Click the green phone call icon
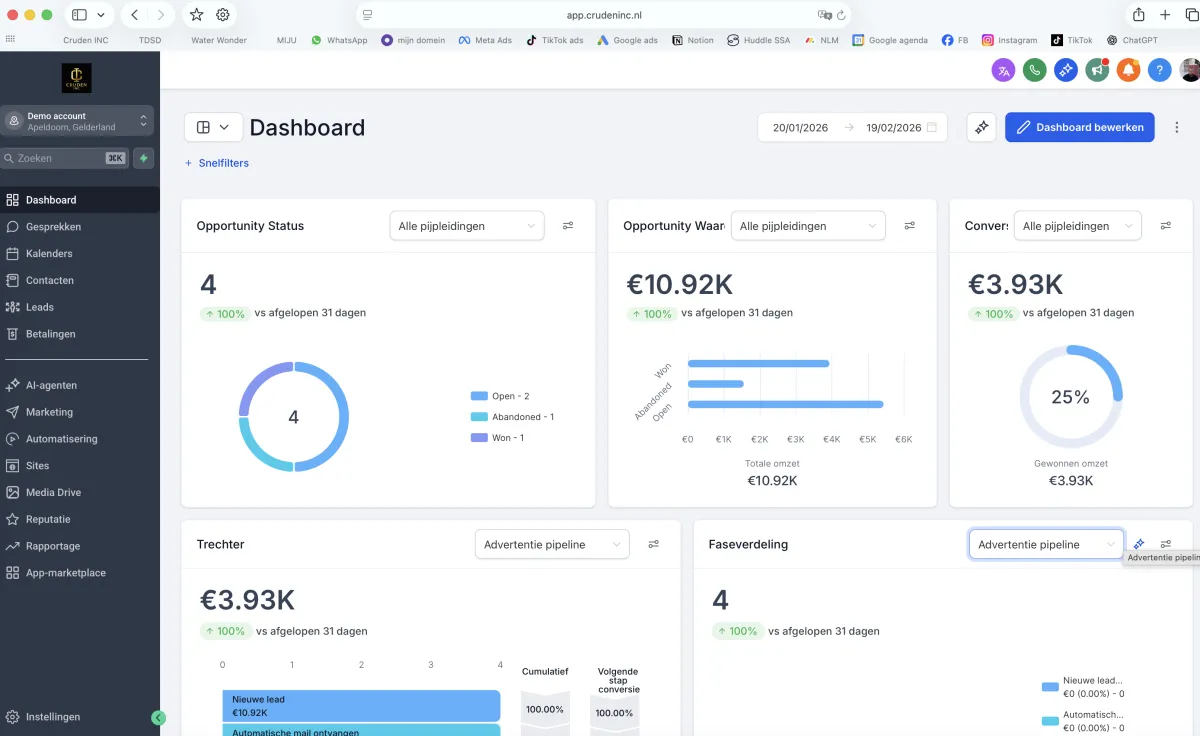Image resolution: width=1200 pixels, height=736 pixels. (x=1034, y=70)
